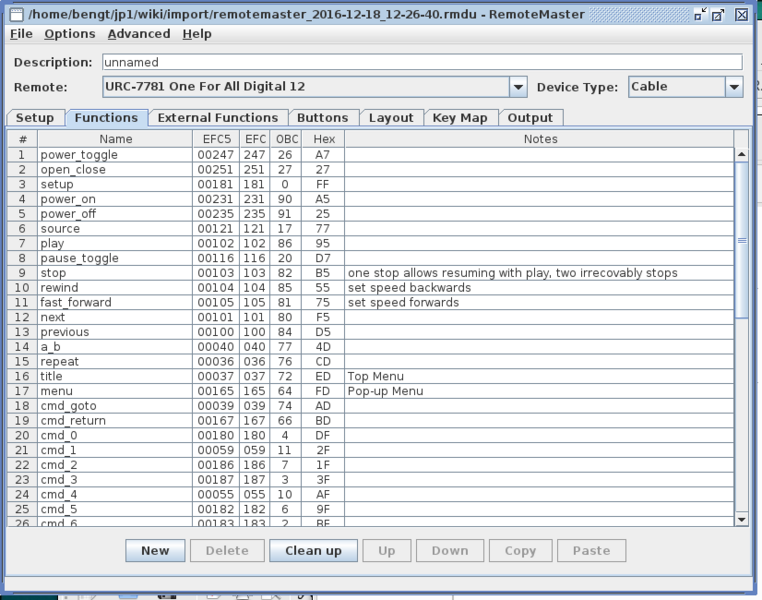Select the setup function name cell

point(115,185)
